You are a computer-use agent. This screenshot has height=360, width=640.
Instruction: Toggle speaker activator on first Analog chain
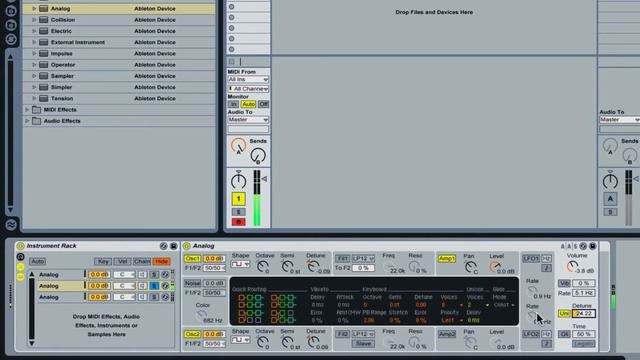click(142, 275)
